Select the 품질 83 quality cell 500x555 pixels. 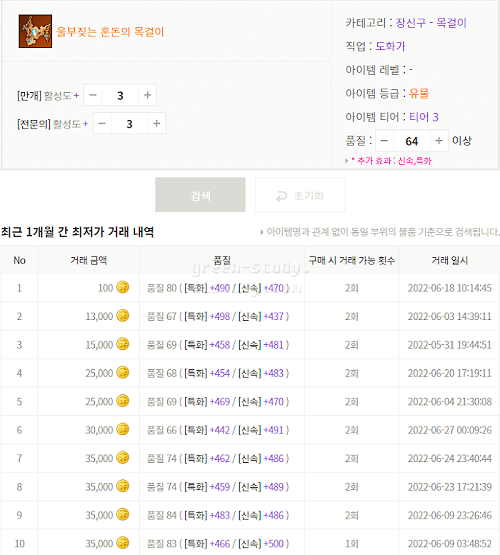(222, 543)
